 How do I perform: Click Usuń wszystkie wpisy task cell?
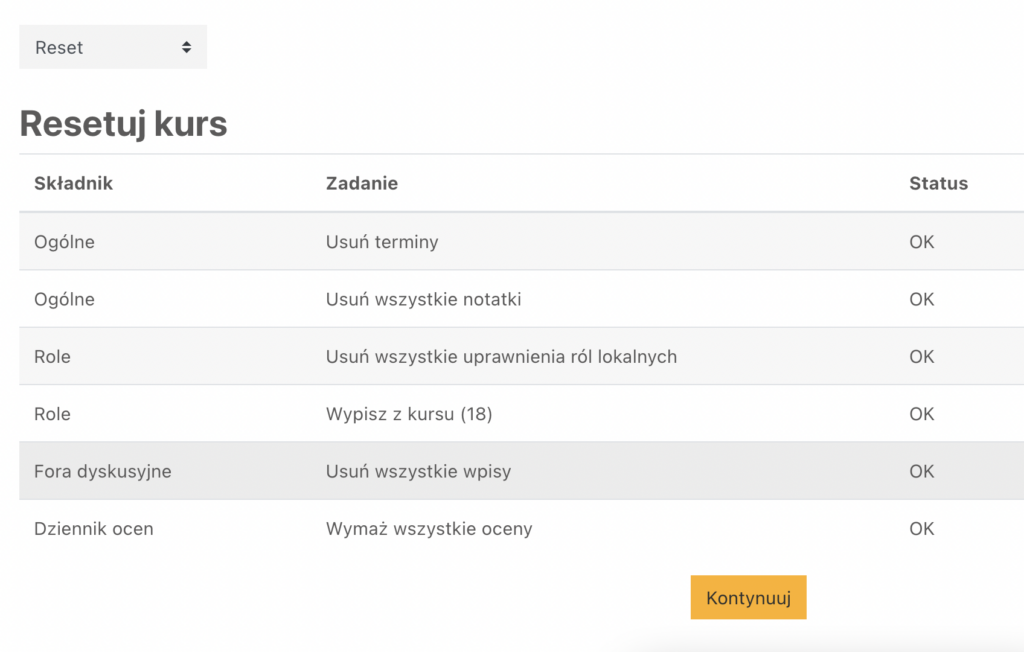tap(418, 472)
